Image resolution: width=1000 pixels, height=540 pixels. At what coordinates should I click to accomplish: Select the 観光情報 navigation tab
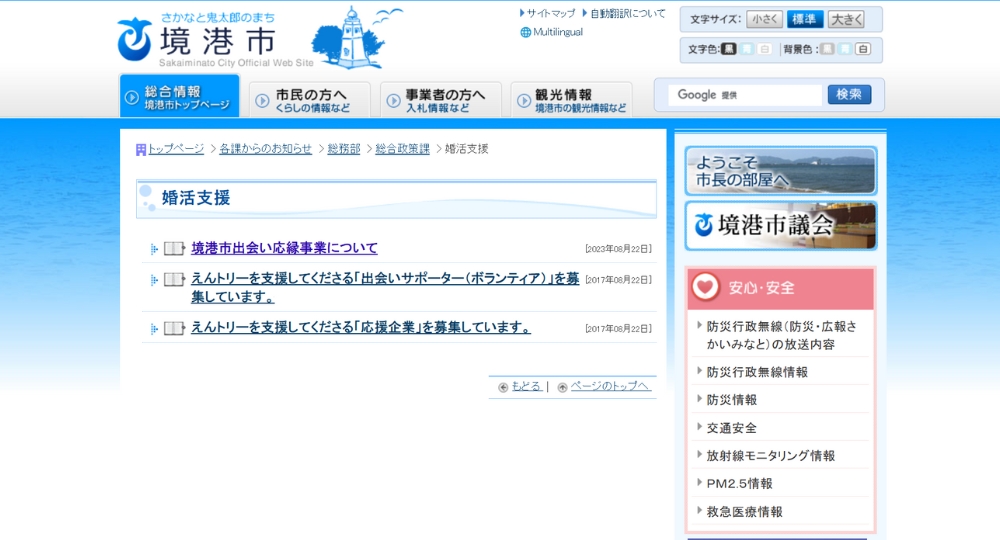click(571, 100)
